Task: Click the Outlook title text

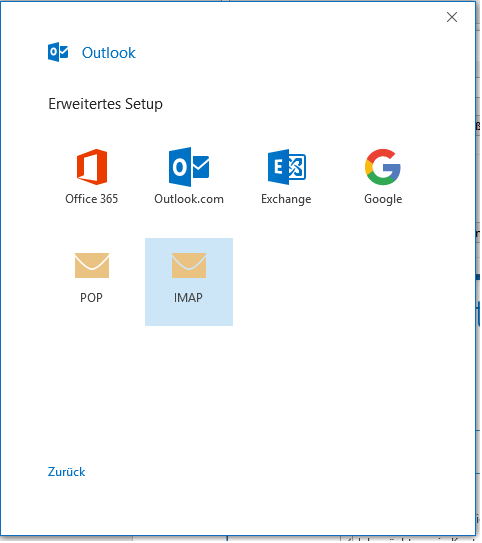Action: tap(109, 53)
